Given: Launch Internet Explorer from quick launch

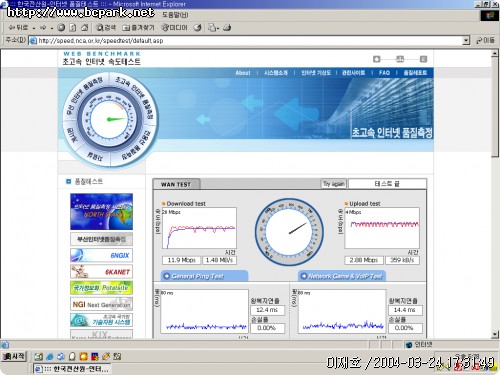Looking at the screenshot, I should (x=50, y=356).
